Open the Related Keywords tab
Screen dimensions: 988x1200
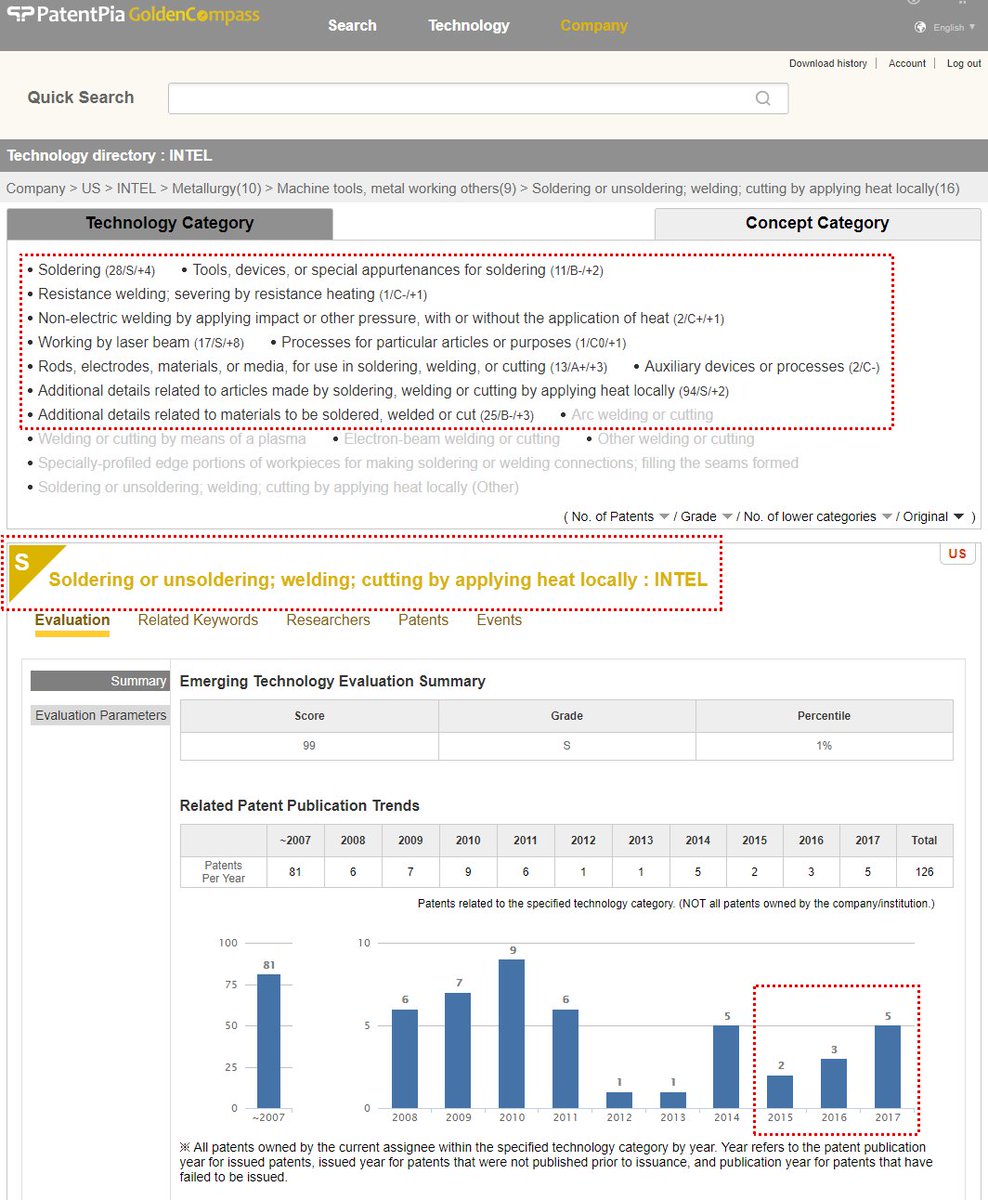pos(198,620)
